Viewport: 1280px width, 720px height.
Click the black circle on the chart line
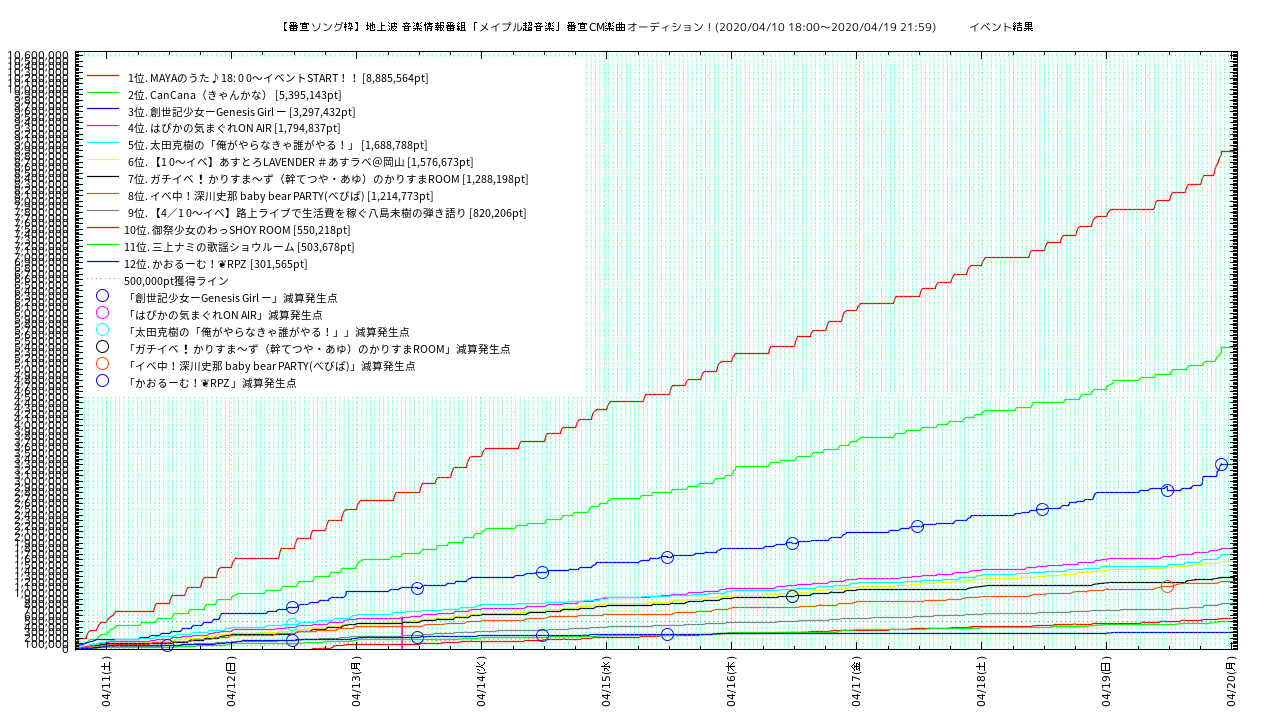tap(792, 596)
